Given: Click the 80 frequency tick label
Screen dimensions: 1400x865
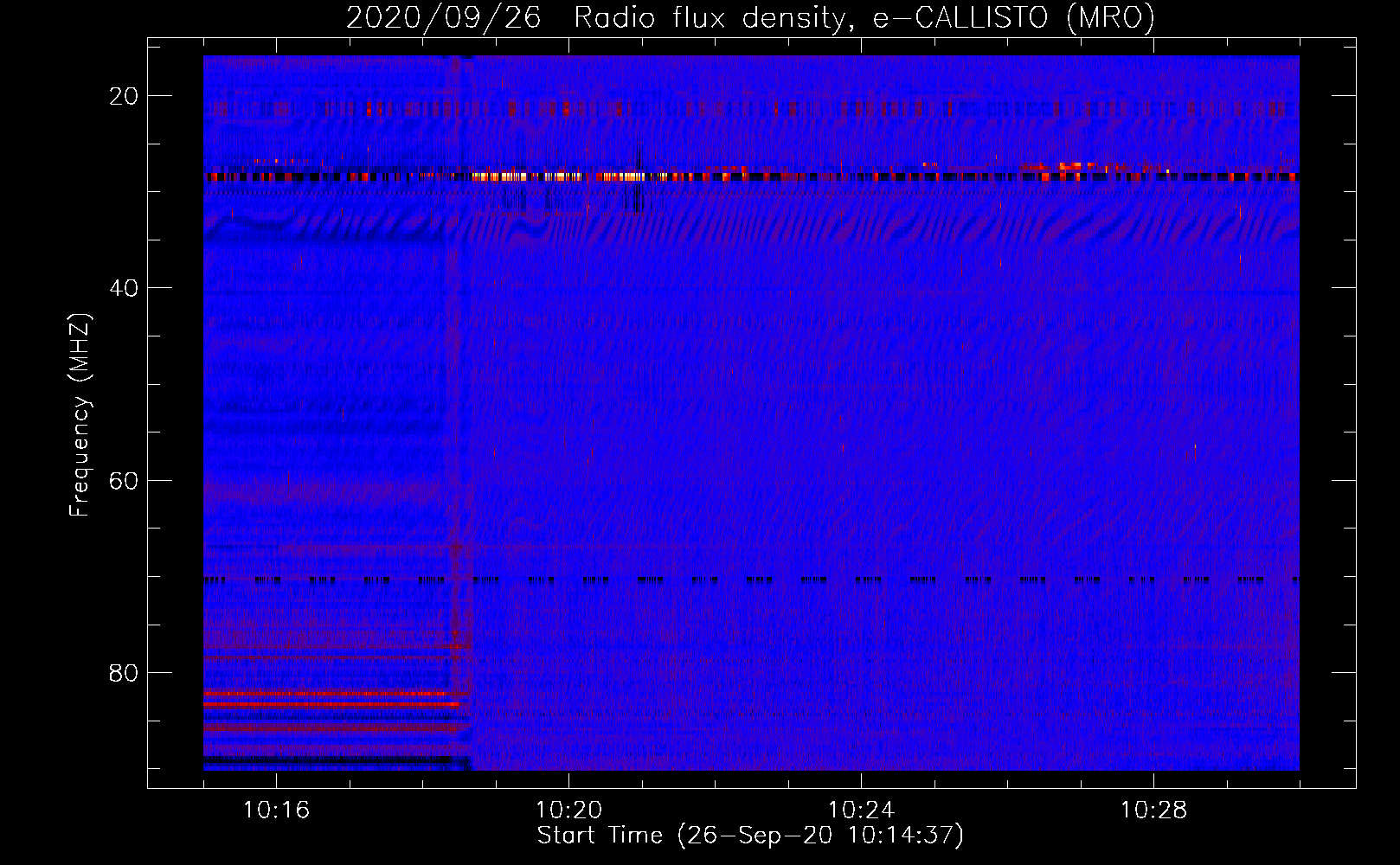Looking at the screenshot, I should point(124,673).
